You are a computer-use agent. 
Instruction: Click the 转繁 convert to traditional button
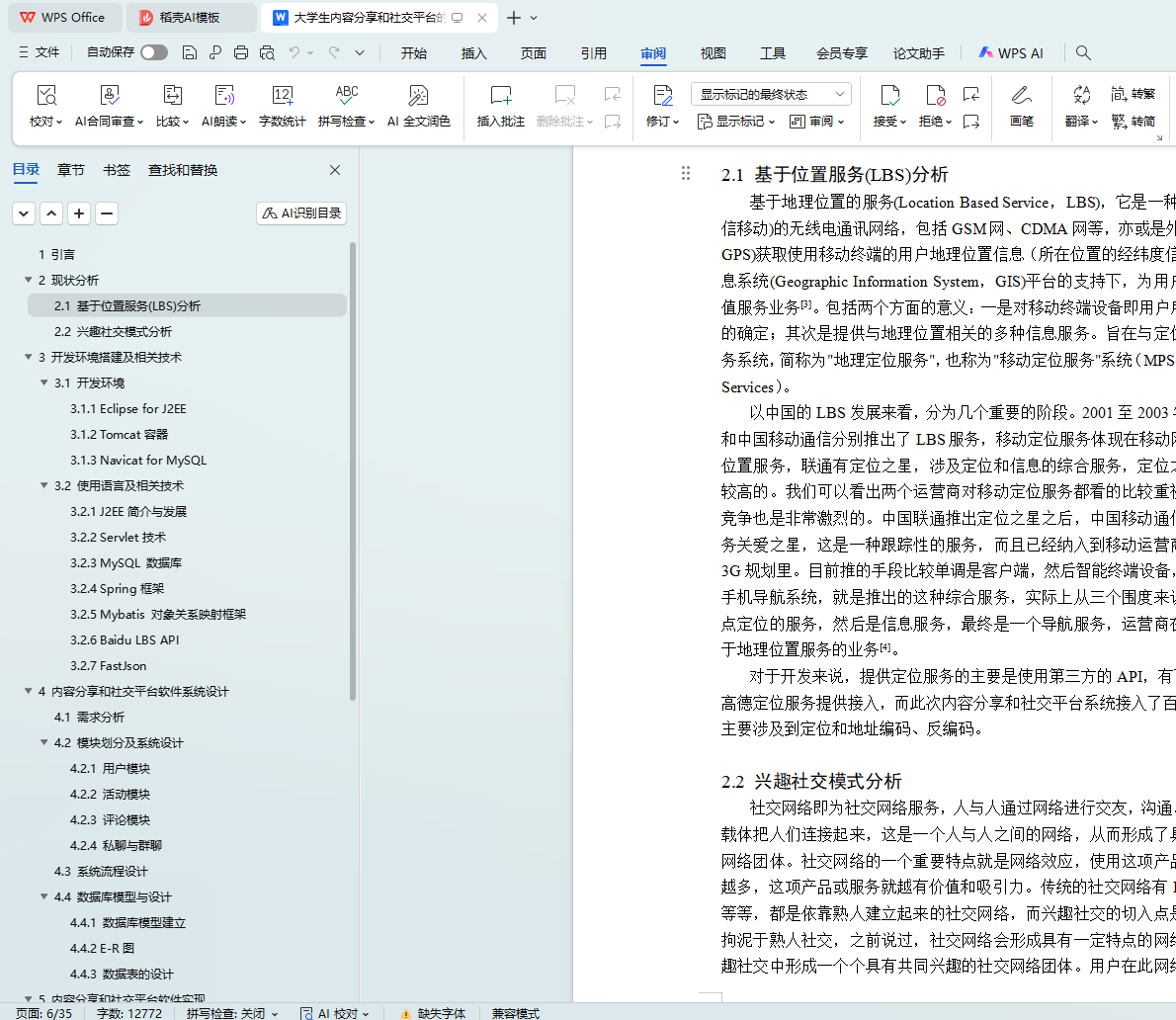point(1134,94)
